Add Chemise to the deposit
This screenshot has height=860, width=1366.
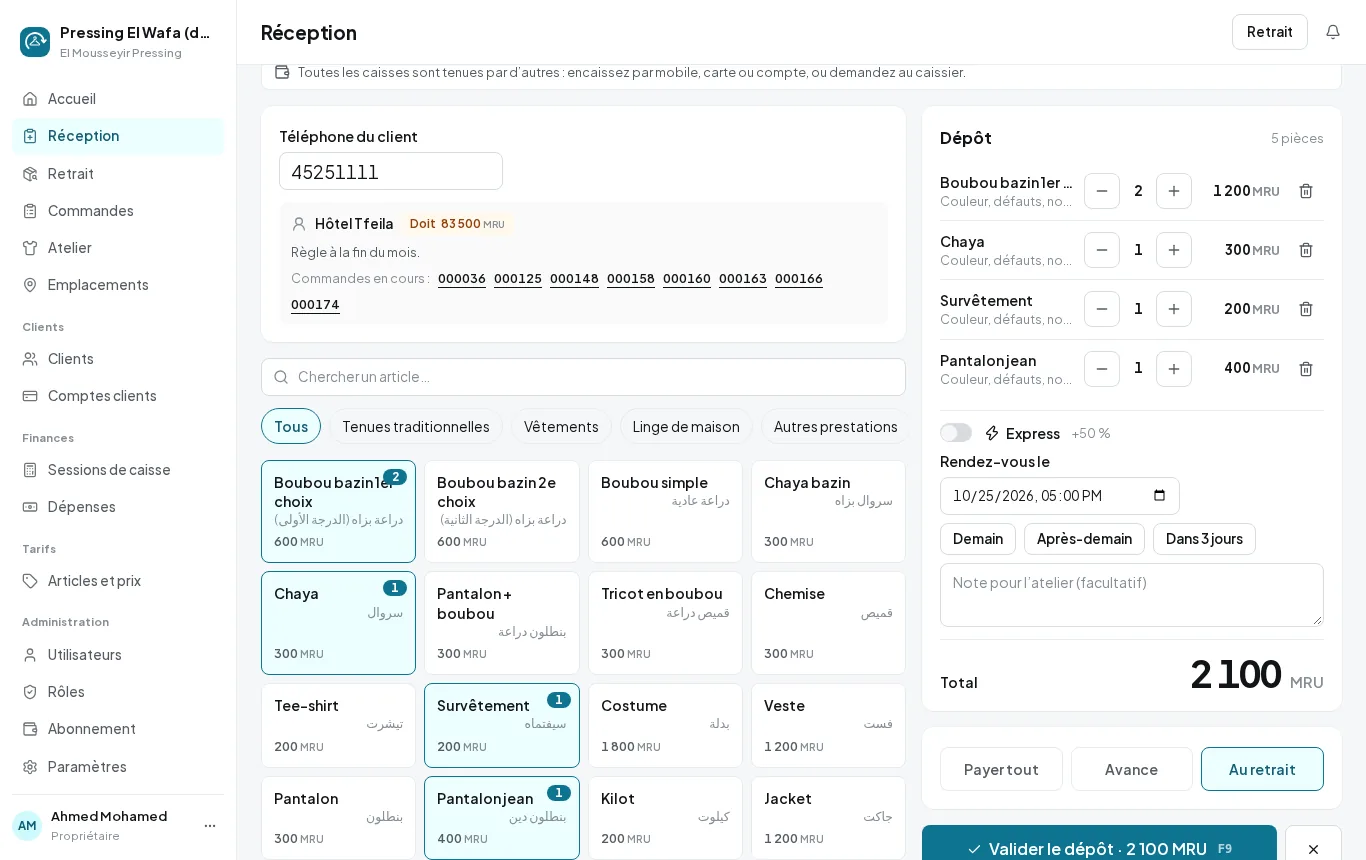(x=828, y=623)
